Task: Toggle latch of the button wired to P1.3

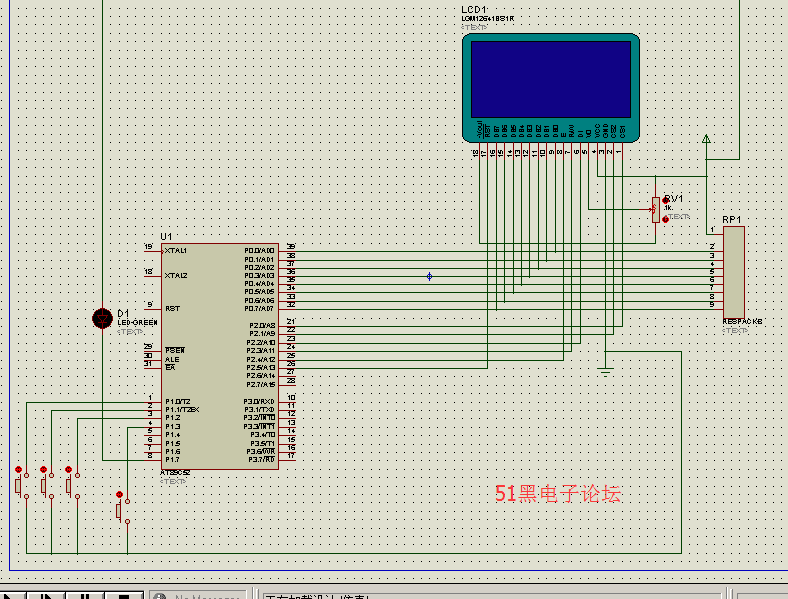Action: pyautogui.click(x=120, y=494)
